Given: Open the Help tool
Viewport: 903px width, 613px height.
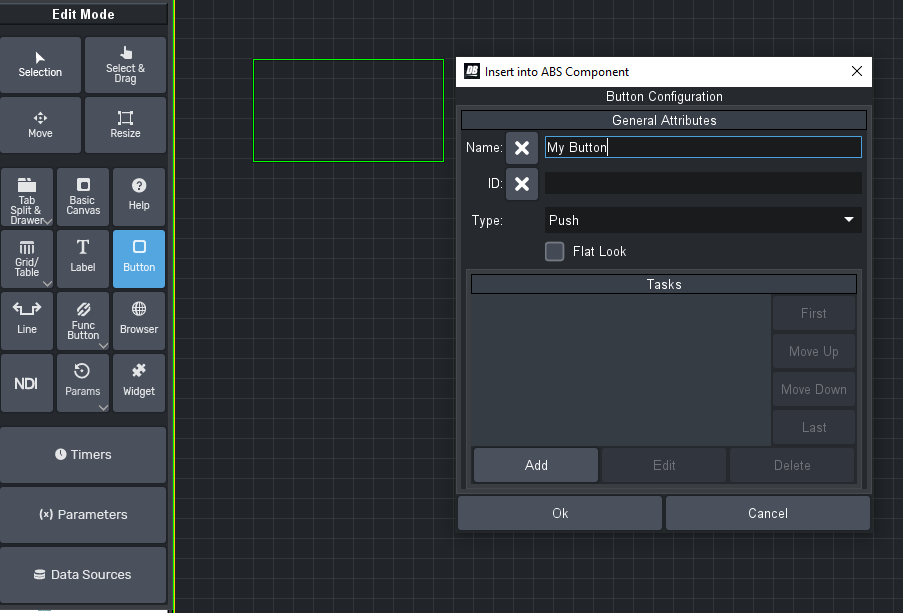Looking at the screenshot, I should (139, 197).
